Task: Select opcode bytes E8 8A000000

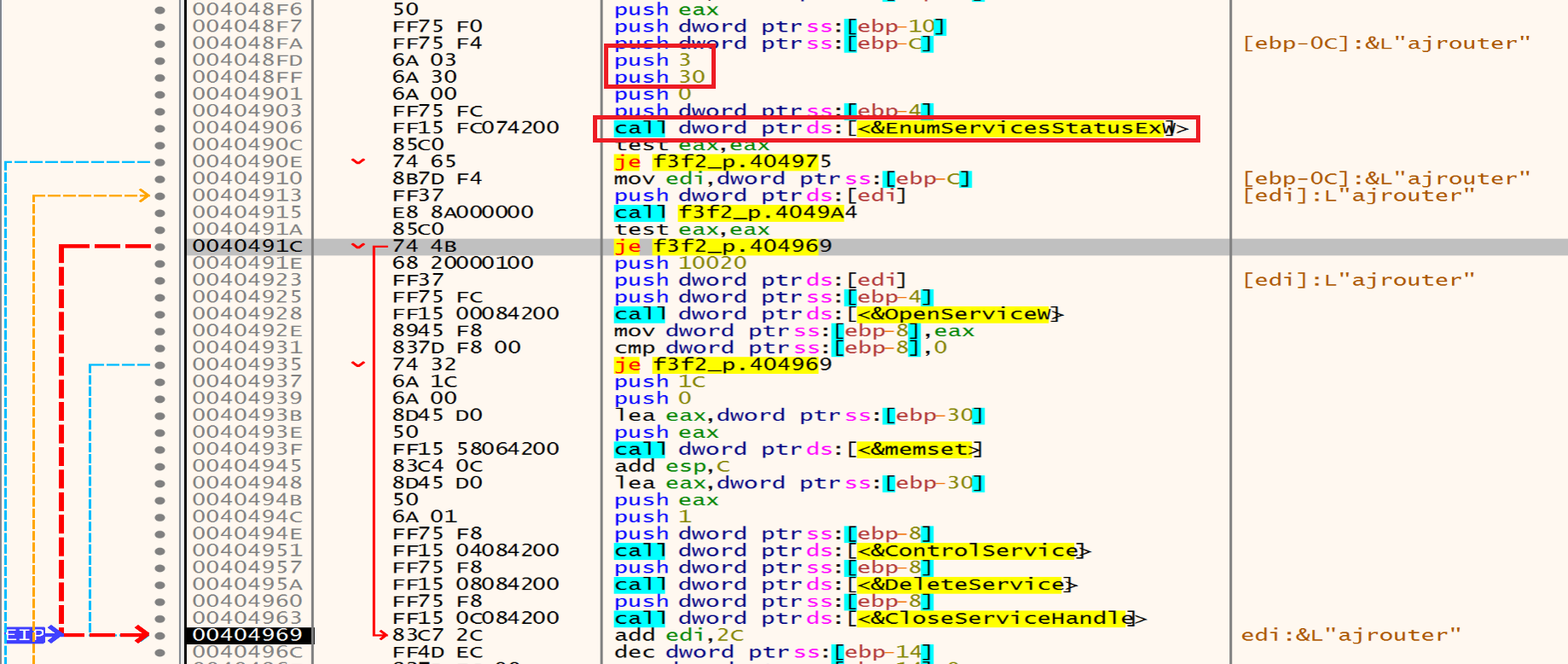Action: 462,213
